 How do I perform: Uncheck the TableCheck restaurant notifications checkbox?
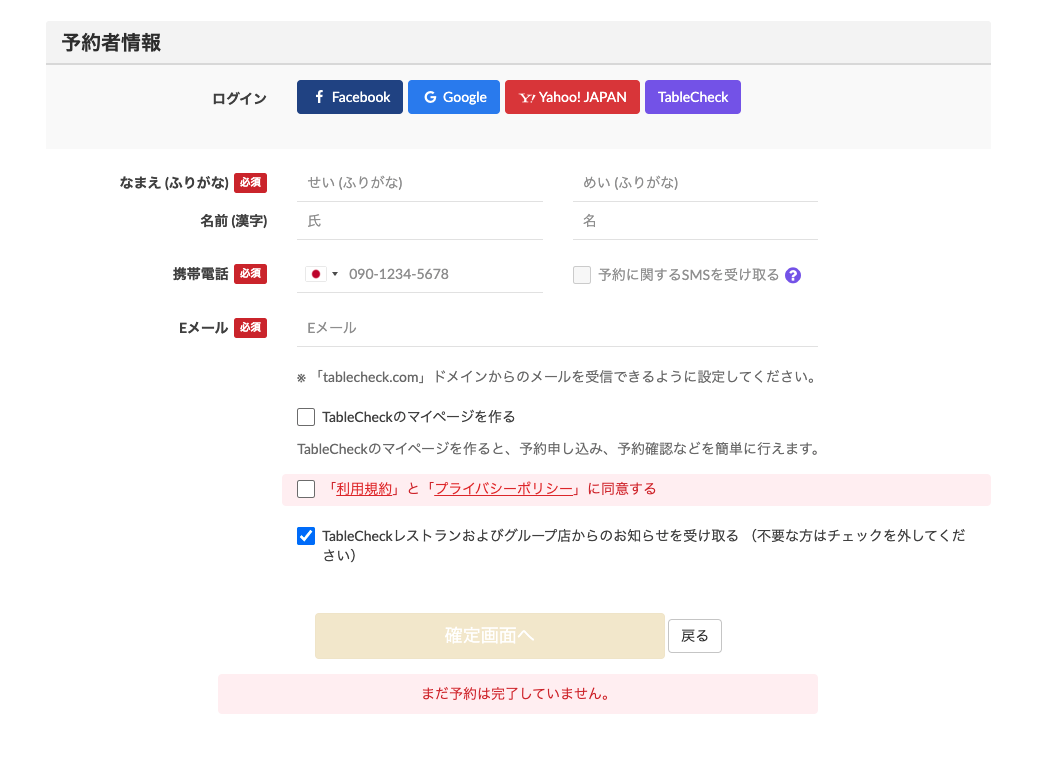click(x=306, y=536)
